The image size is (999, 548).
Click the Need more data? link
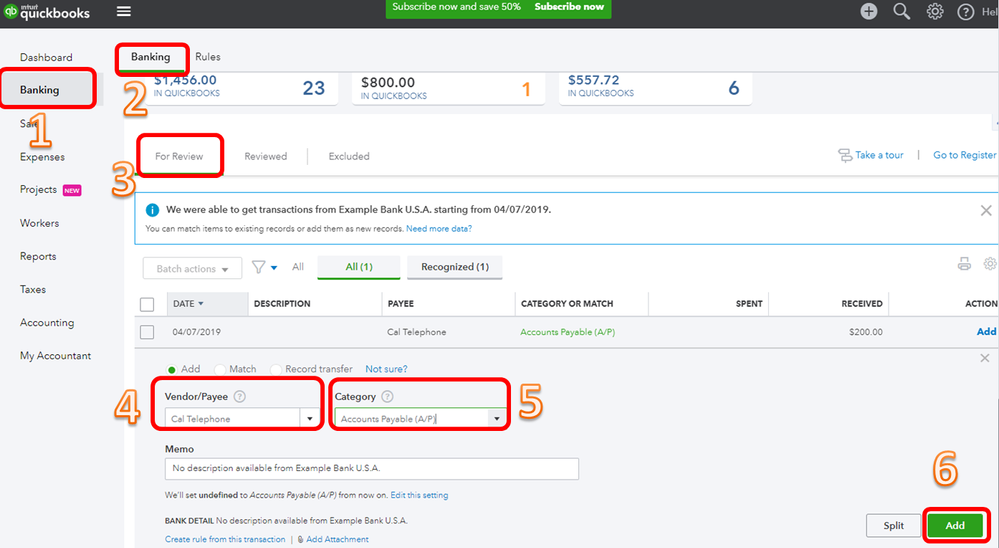tap(439, 229)
